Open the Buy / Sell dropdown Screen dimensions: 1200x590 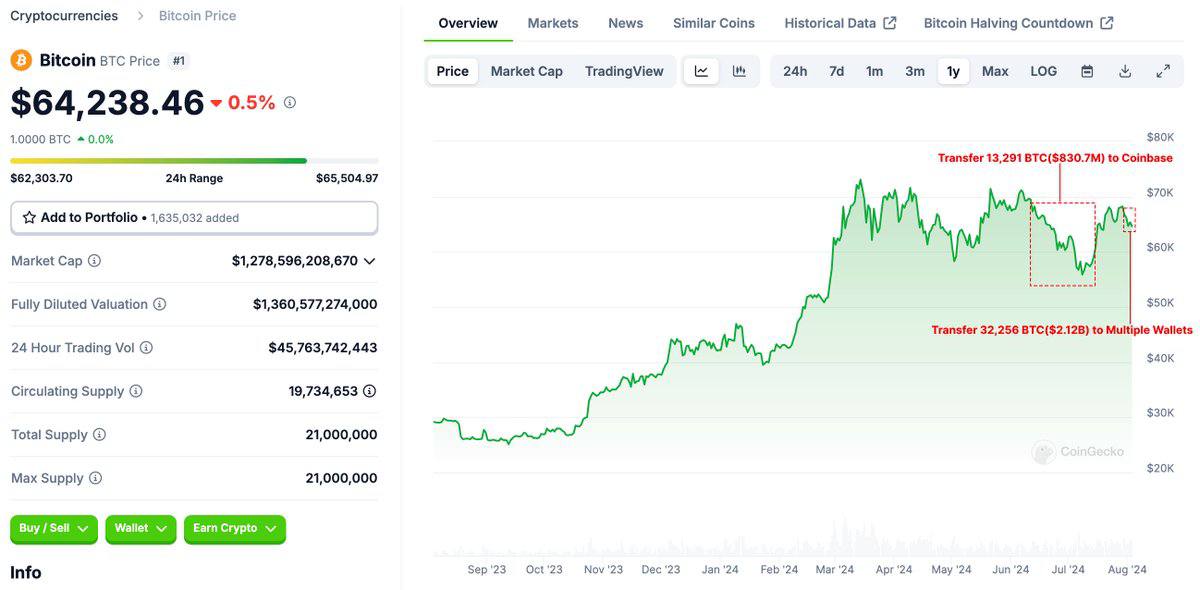[x=53, y=529]
